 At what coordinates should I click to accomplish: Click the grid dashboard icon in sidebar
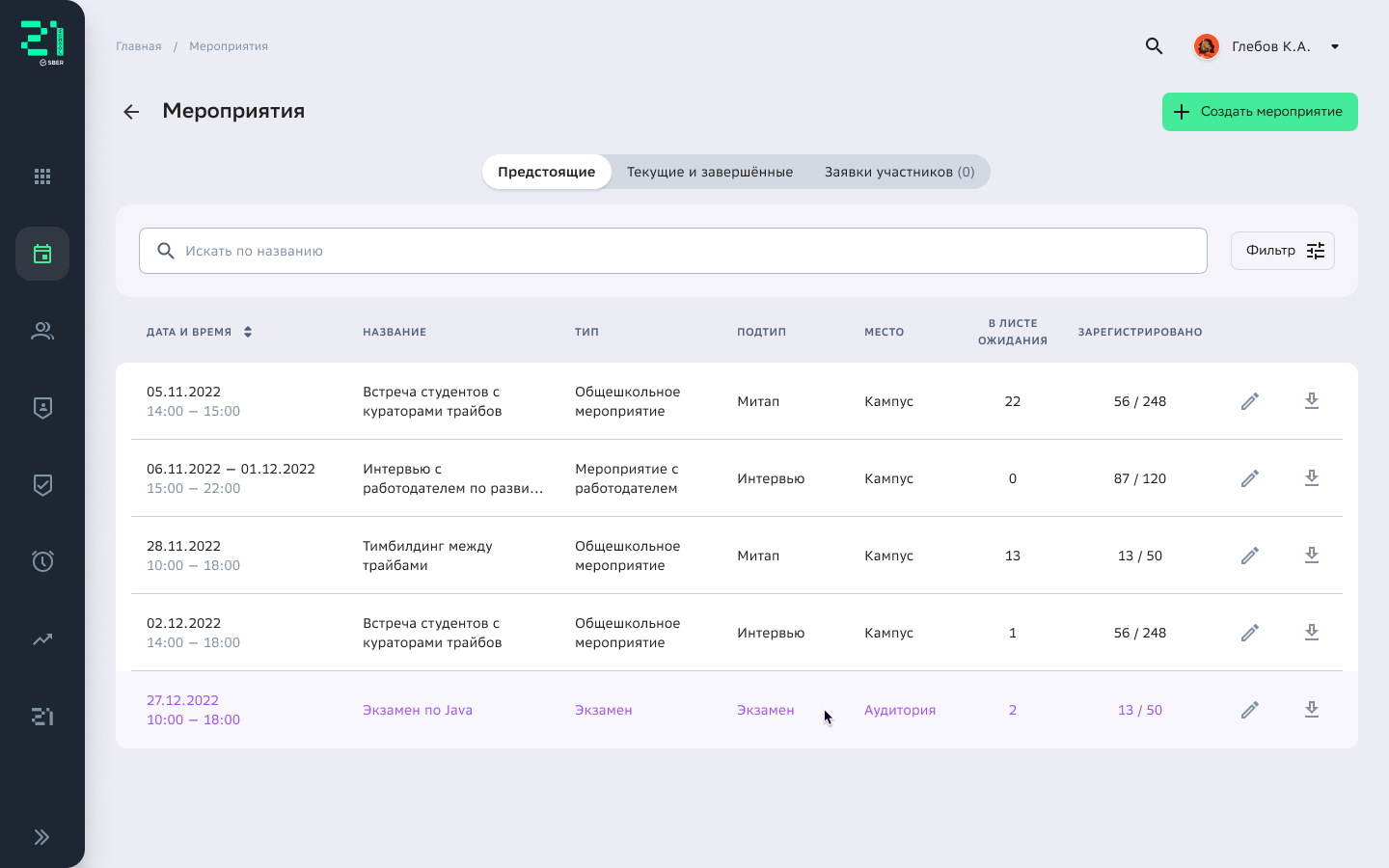(42, 176)
